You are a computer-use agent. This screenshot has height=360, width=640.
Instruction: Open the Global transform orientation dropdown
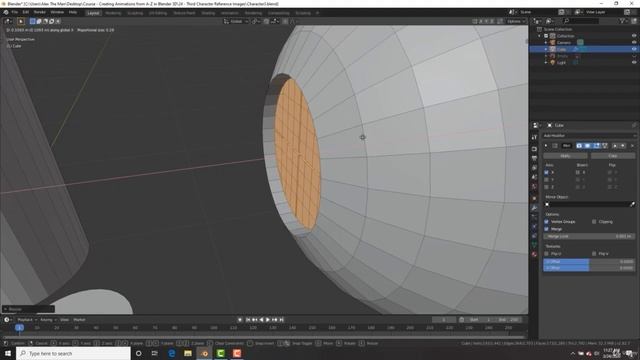(x=236, y=21)
